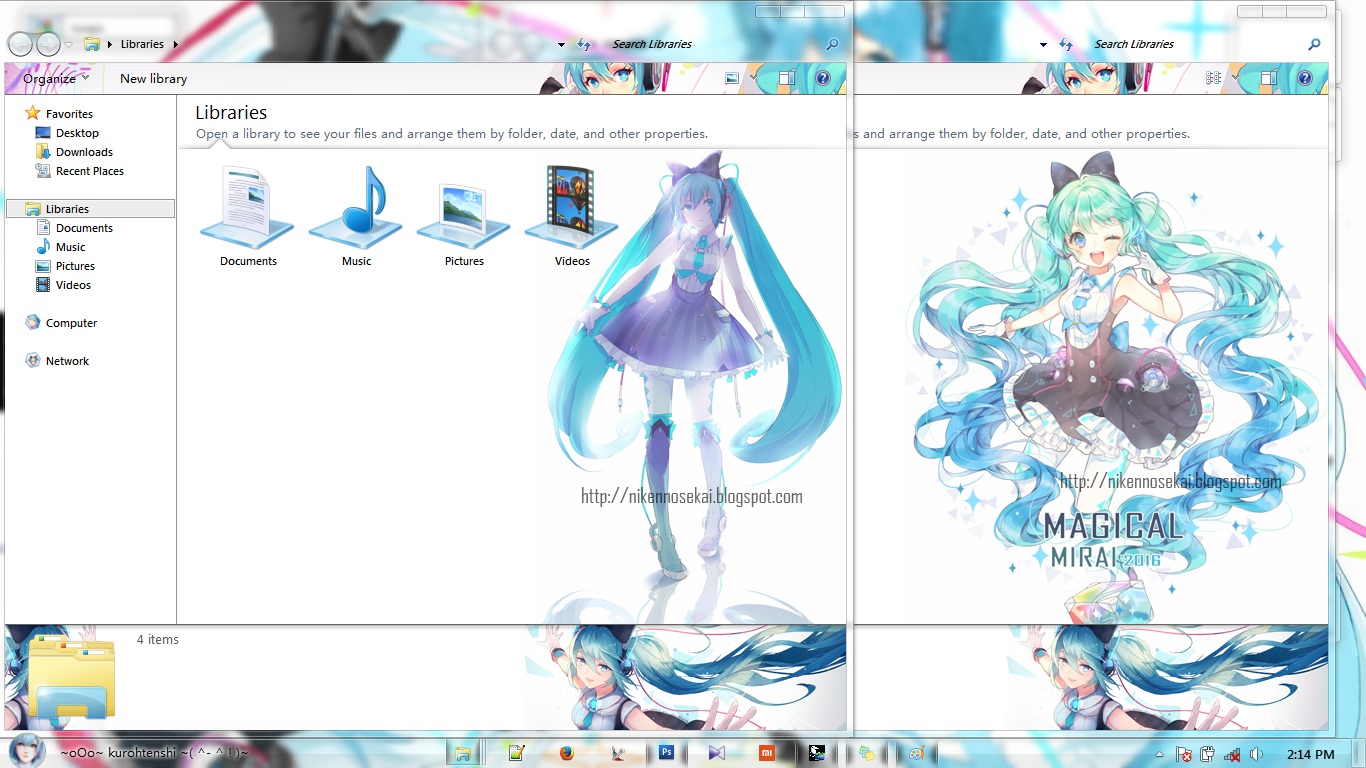Open Visual Studio from taskbar
Screen dimensions: 1366x768
(x=716, y=754)
